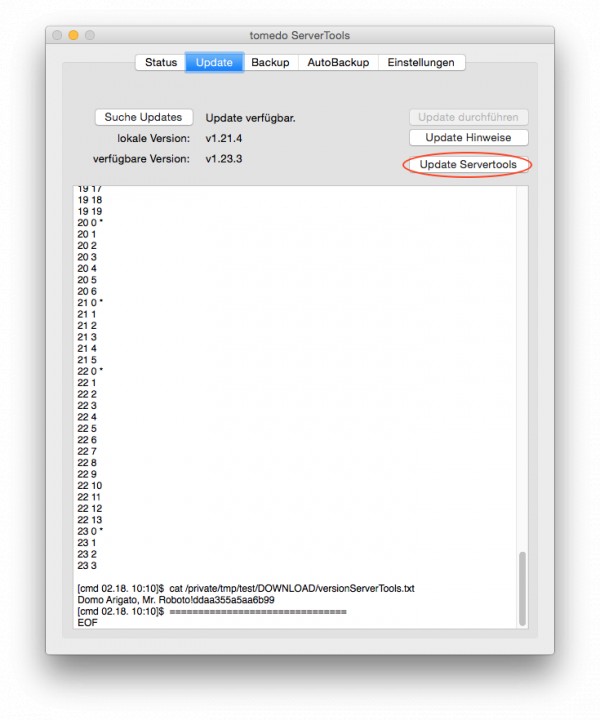The image size is (600, 720).
Task: Click the local version value v1.21.4
Action: pyautogui.click(x=224, y=138)
